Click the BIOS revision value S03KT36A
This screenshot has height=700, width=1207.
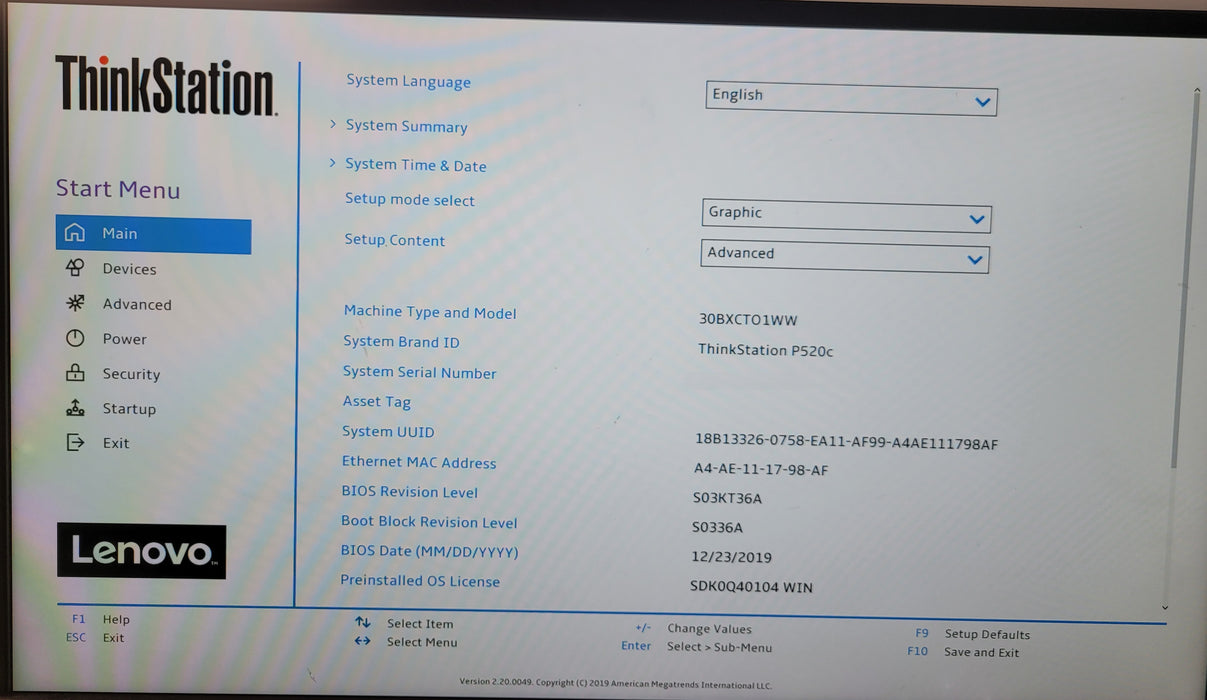pos(727,498)
